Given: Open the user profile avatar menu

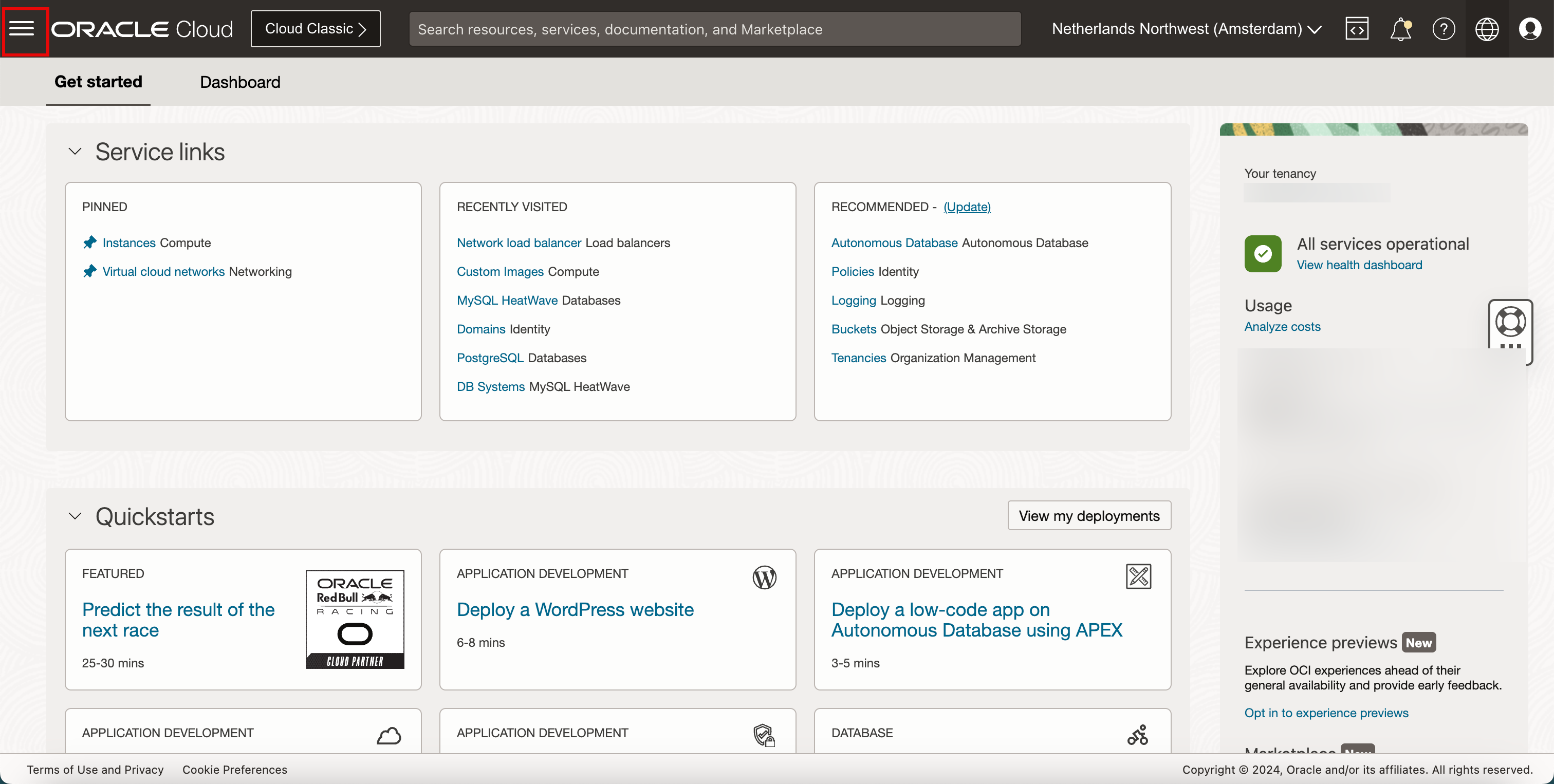Looking at the screenshot, I should pyautogui.click(x=1530, y=29).
